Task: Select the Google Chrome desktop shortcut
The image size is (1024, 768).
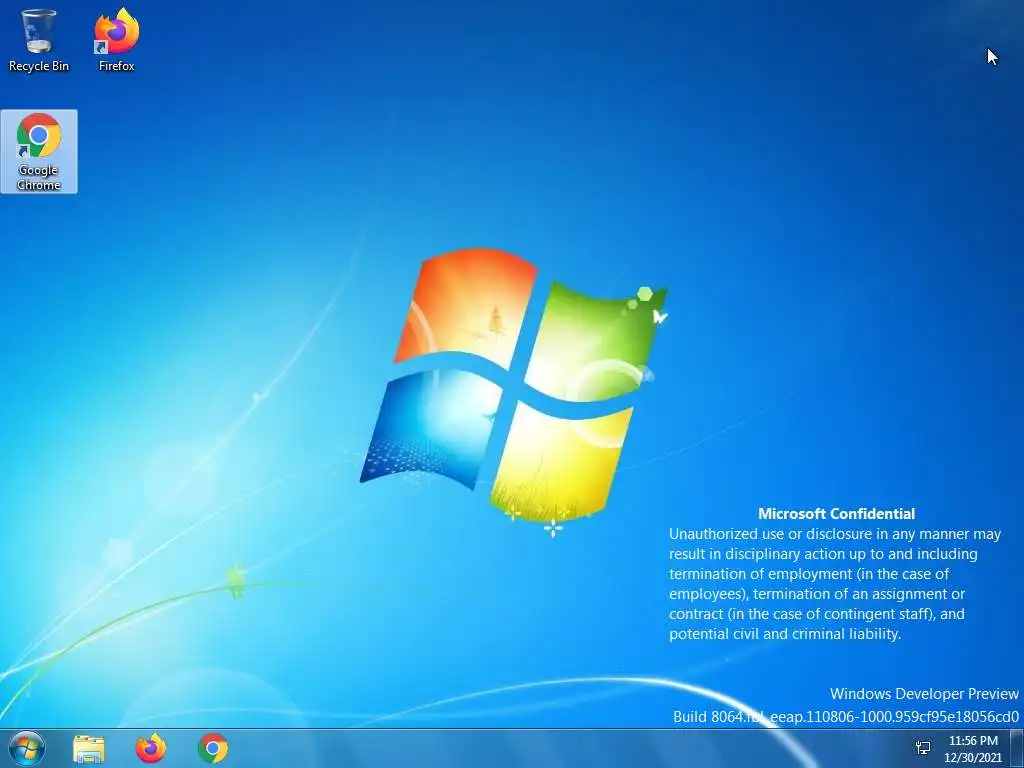Action: (39, 152)
